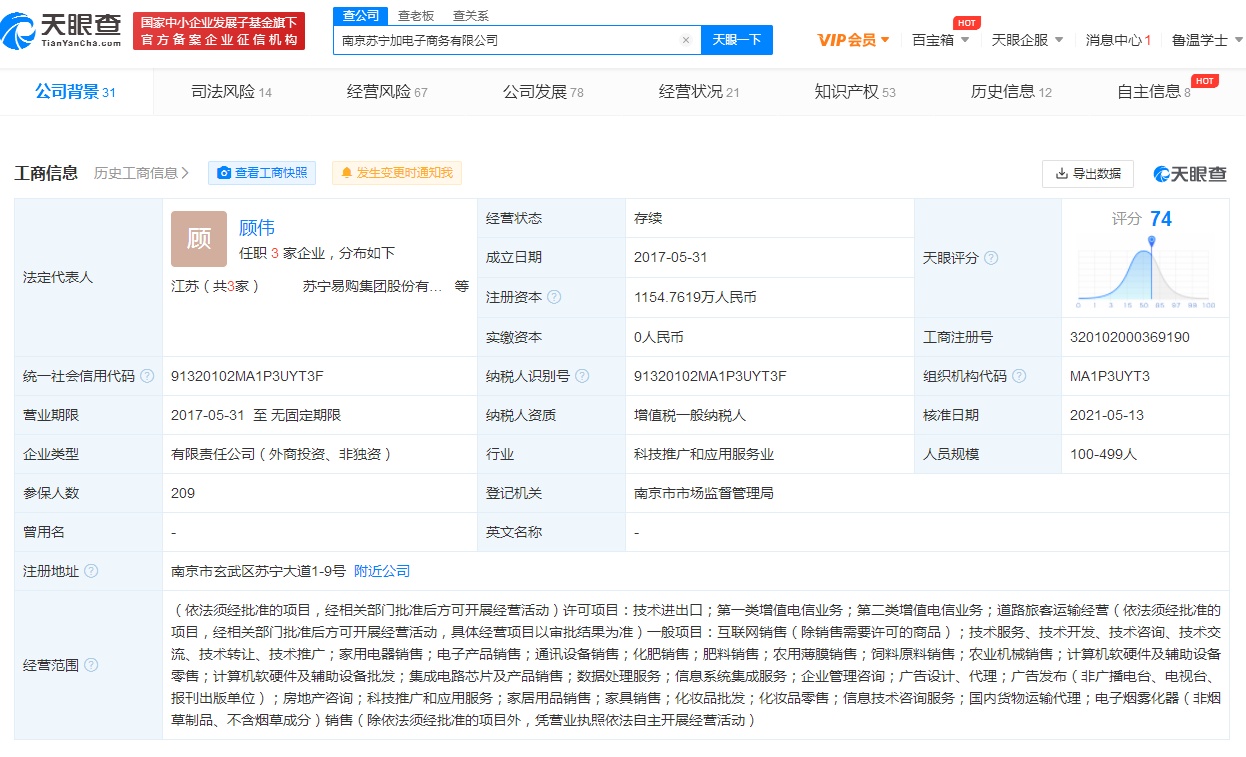
Task: Click the help icon next to 纳税人识别号
Action: coord(582,376)
